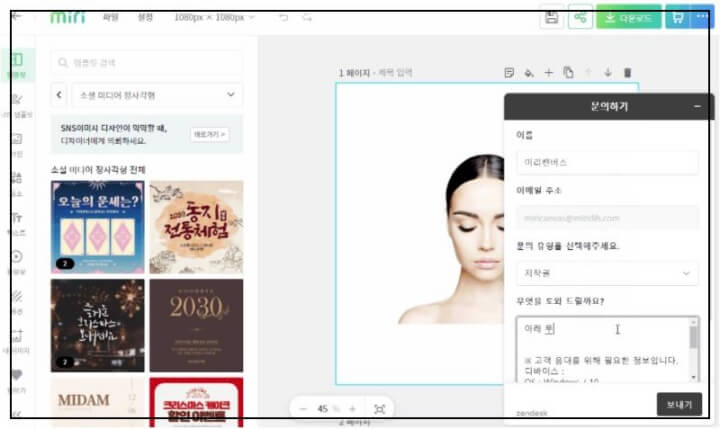The image size is (720, 429).
Task: Click the 이름 name input field
Action: point(608,162)
